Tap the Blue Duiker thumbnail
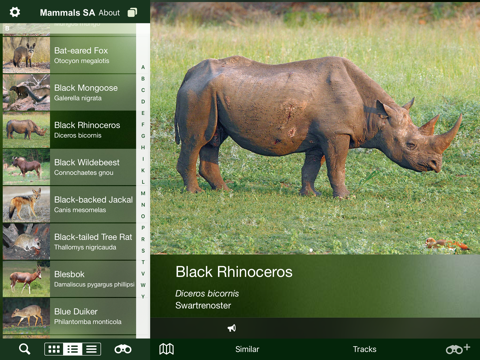Screen dimensions: 480x360 [x=27, y=316]
